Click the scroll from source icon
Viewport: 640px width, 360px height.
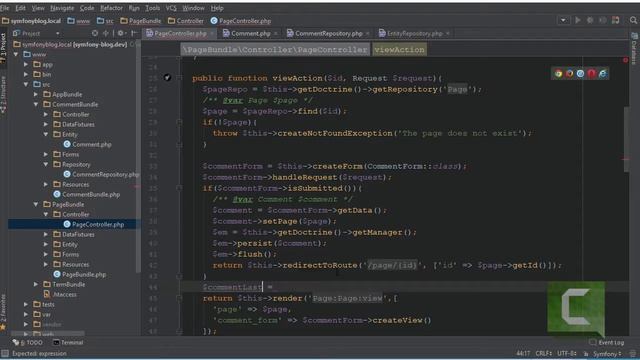click(x=95, y=33)
